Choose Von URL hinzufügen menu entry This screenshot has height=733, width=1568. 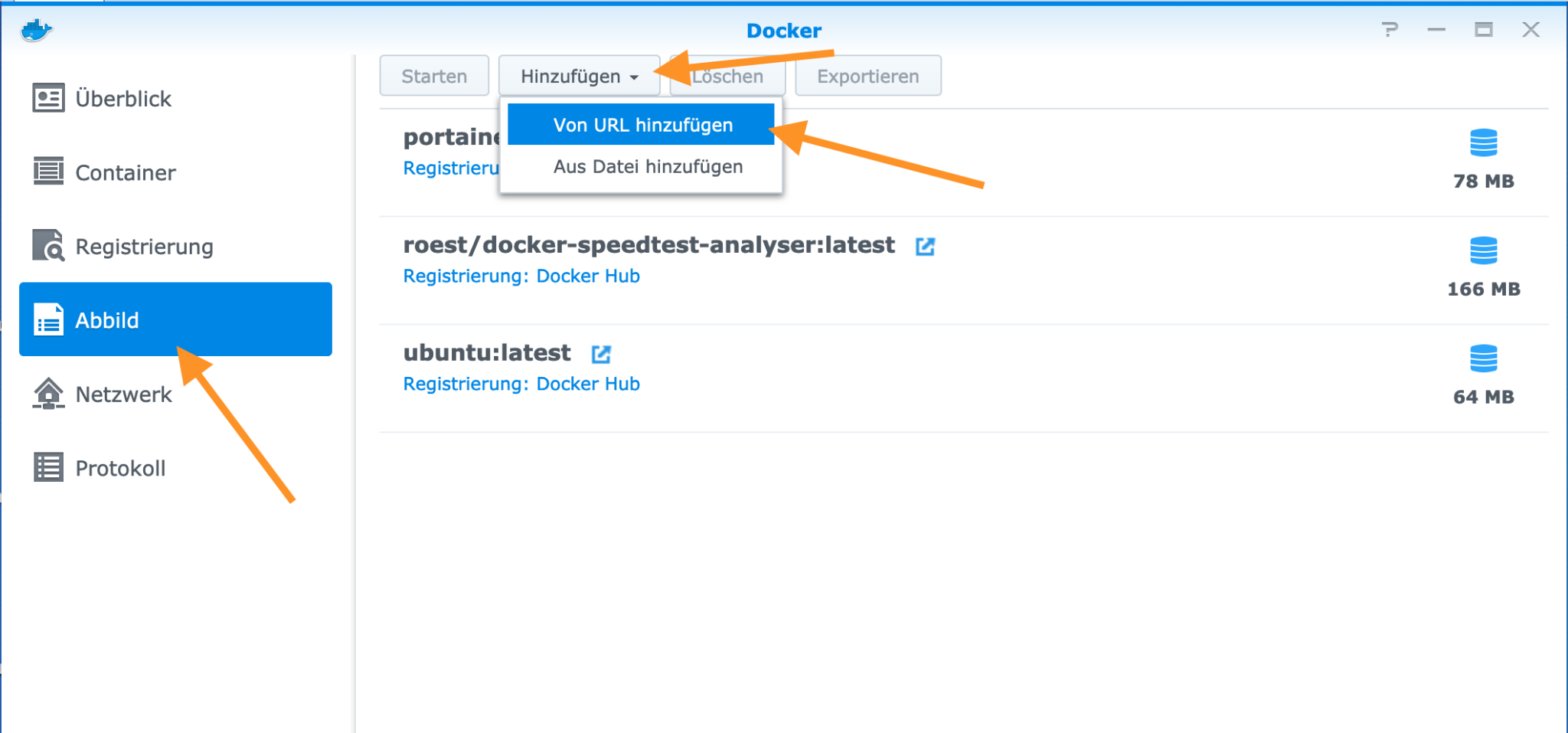pyautogui.click(x=642, y=125)
